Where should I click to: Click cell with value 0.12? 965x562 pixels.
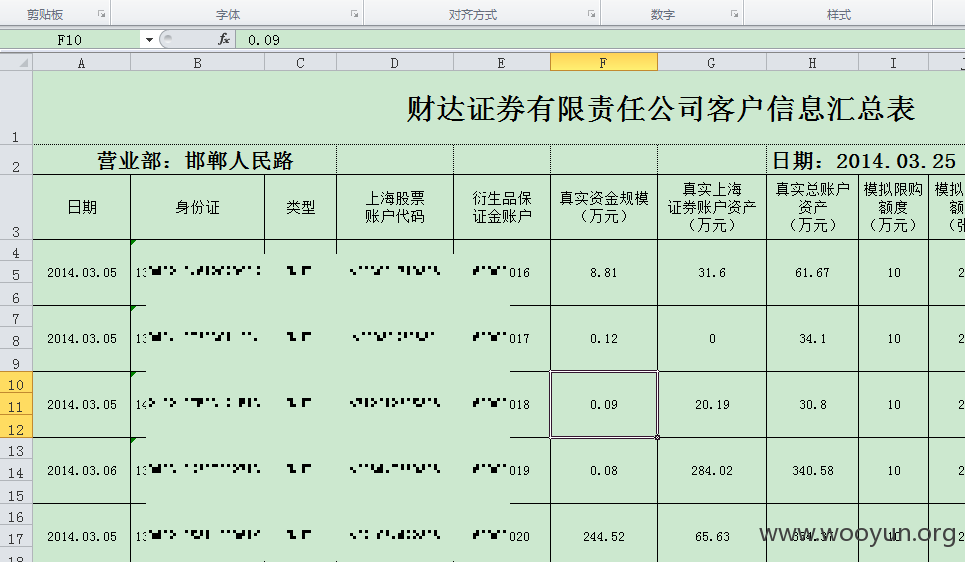[604, 339]
